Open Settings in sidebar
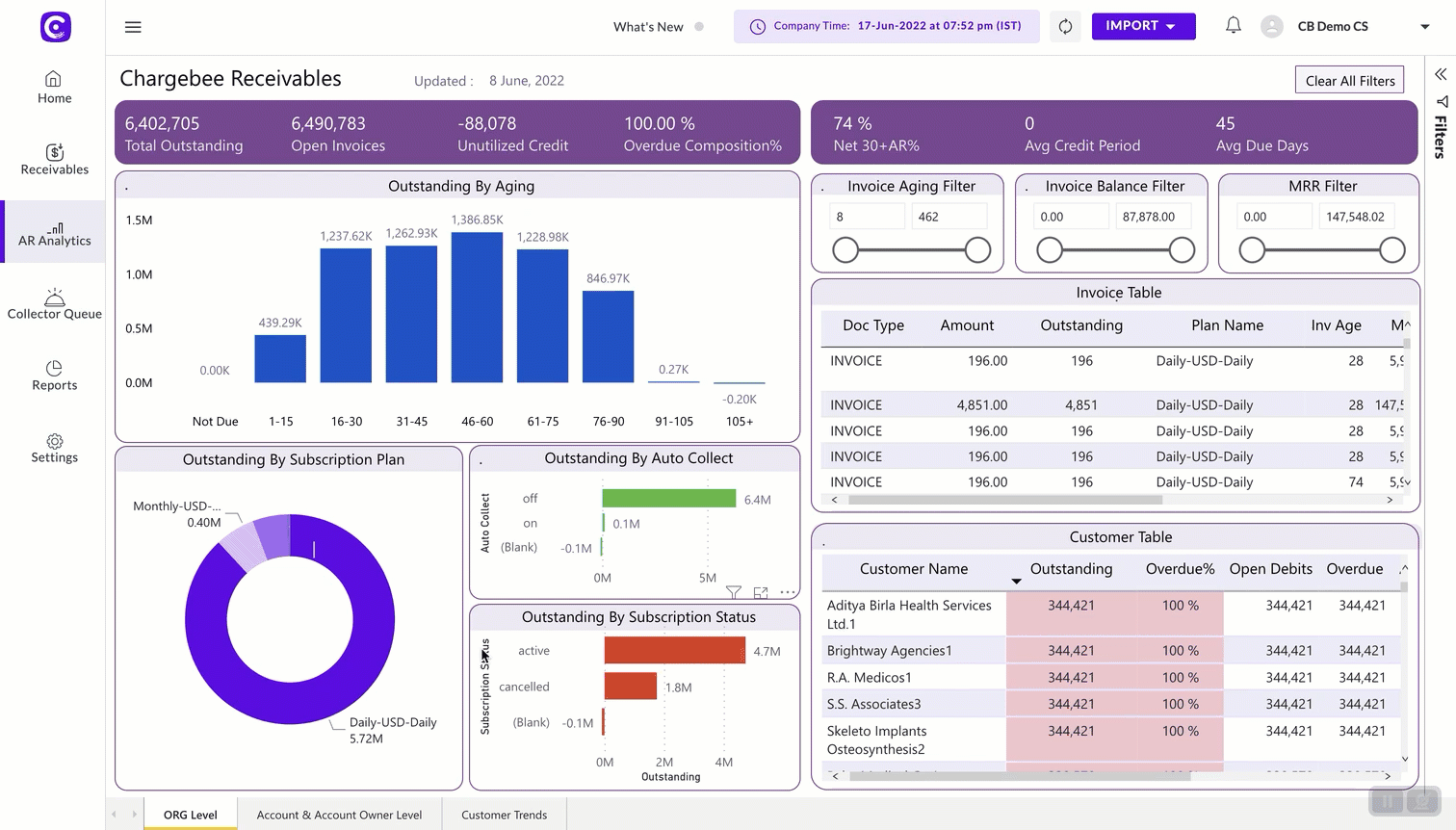Viewport: 1456px width, 830px height. (x=54, y=448)
